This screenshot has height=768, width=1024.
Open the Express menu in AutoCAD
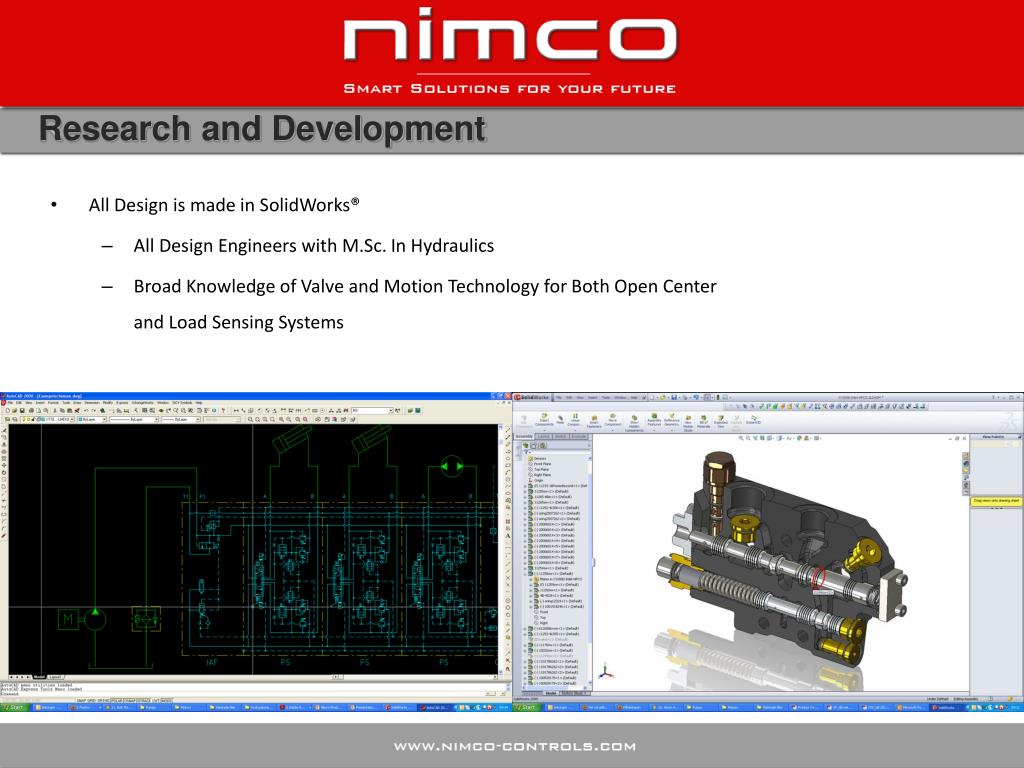(x=122, y=403)
